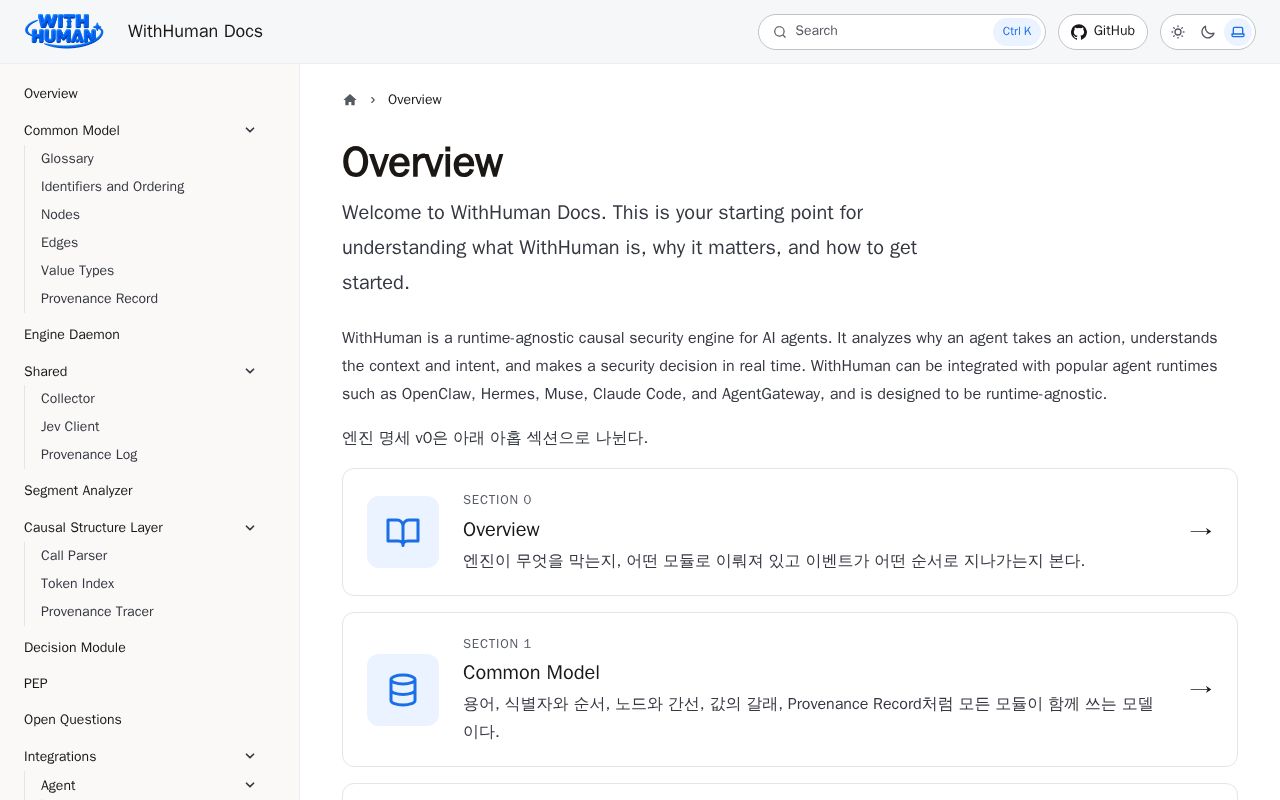Click the WithHuman logo
Screen dimensions: 1280x800
(x=64, y=31)
